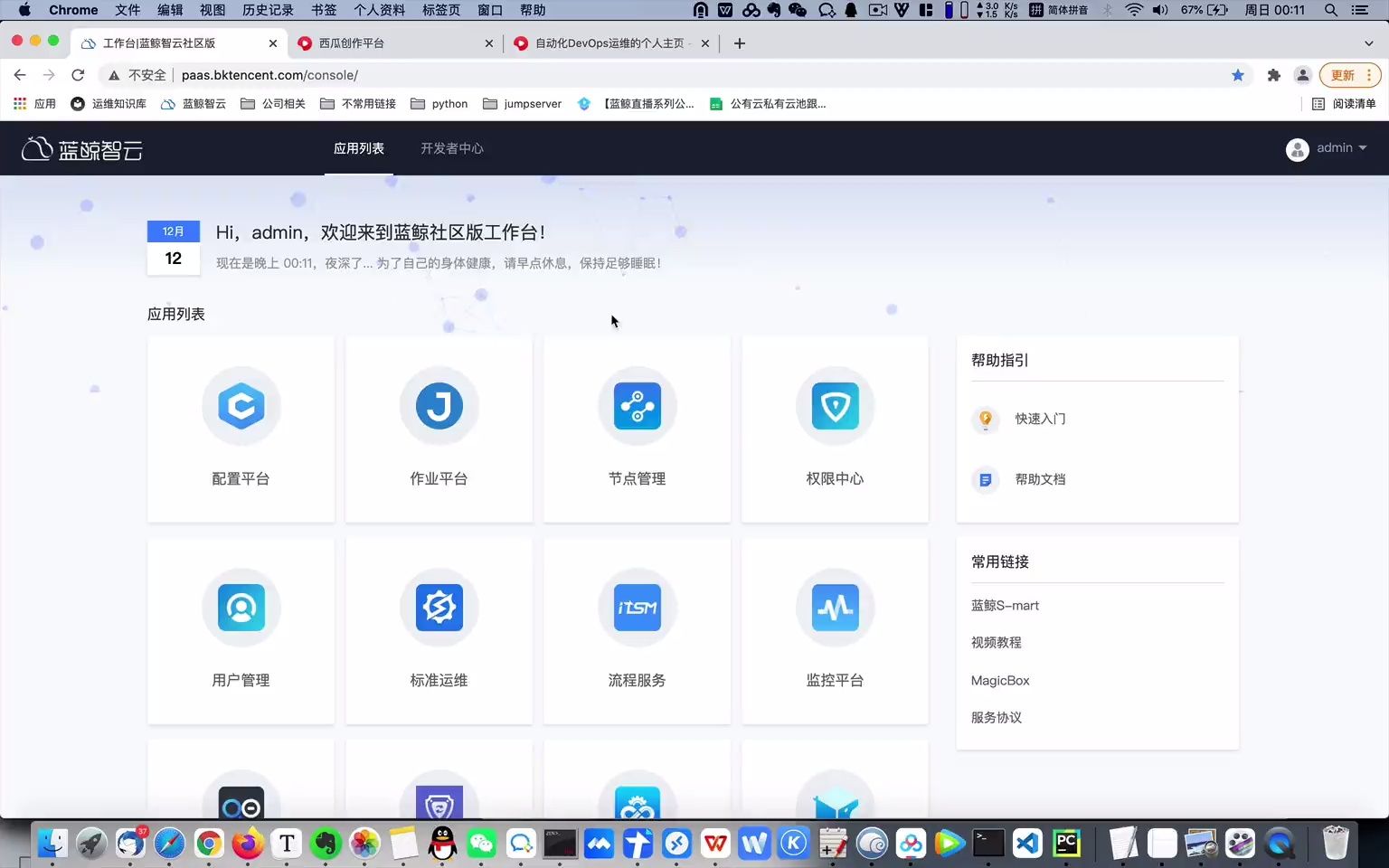Open the 公司相关 bookmark folder
Viewport: 1389px width, 868px height.
pyautogui.click(x=273, y=104)
